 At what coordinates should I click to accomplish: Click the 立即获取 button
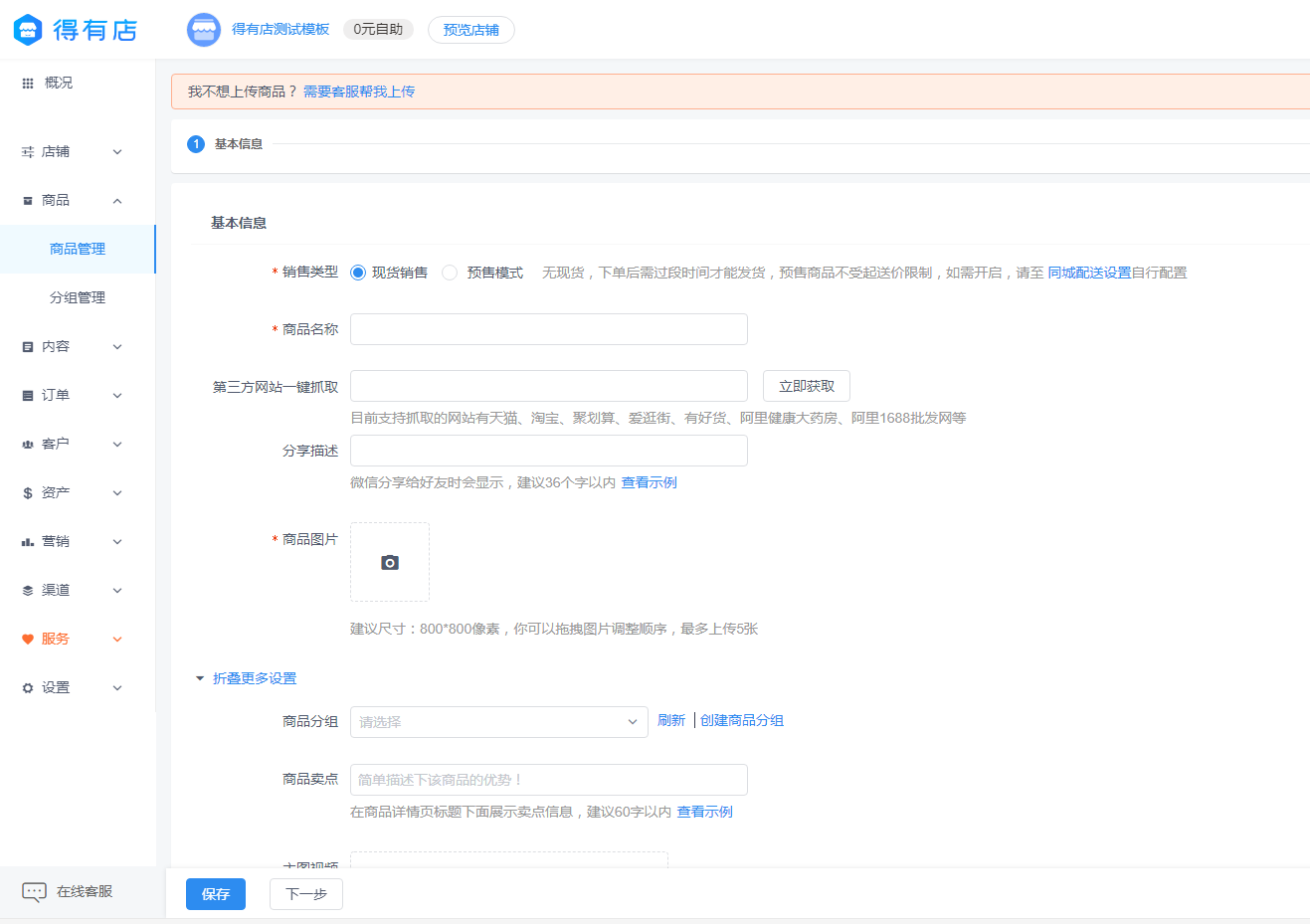point(806,386)
